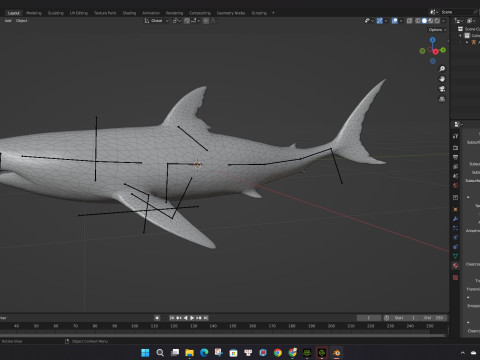Switch perspective/orthographic grid icon
This screenshot has width=480, height=360.
pyautogui.click(x=442, y=99)
